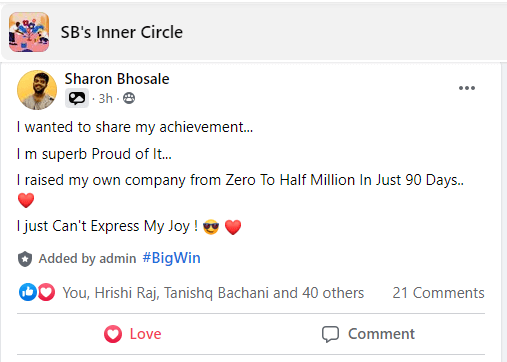Image resolution: width=507 pixels, height=362 pixels.
Task: Click the Added by admin label
Action: (87, 259)
